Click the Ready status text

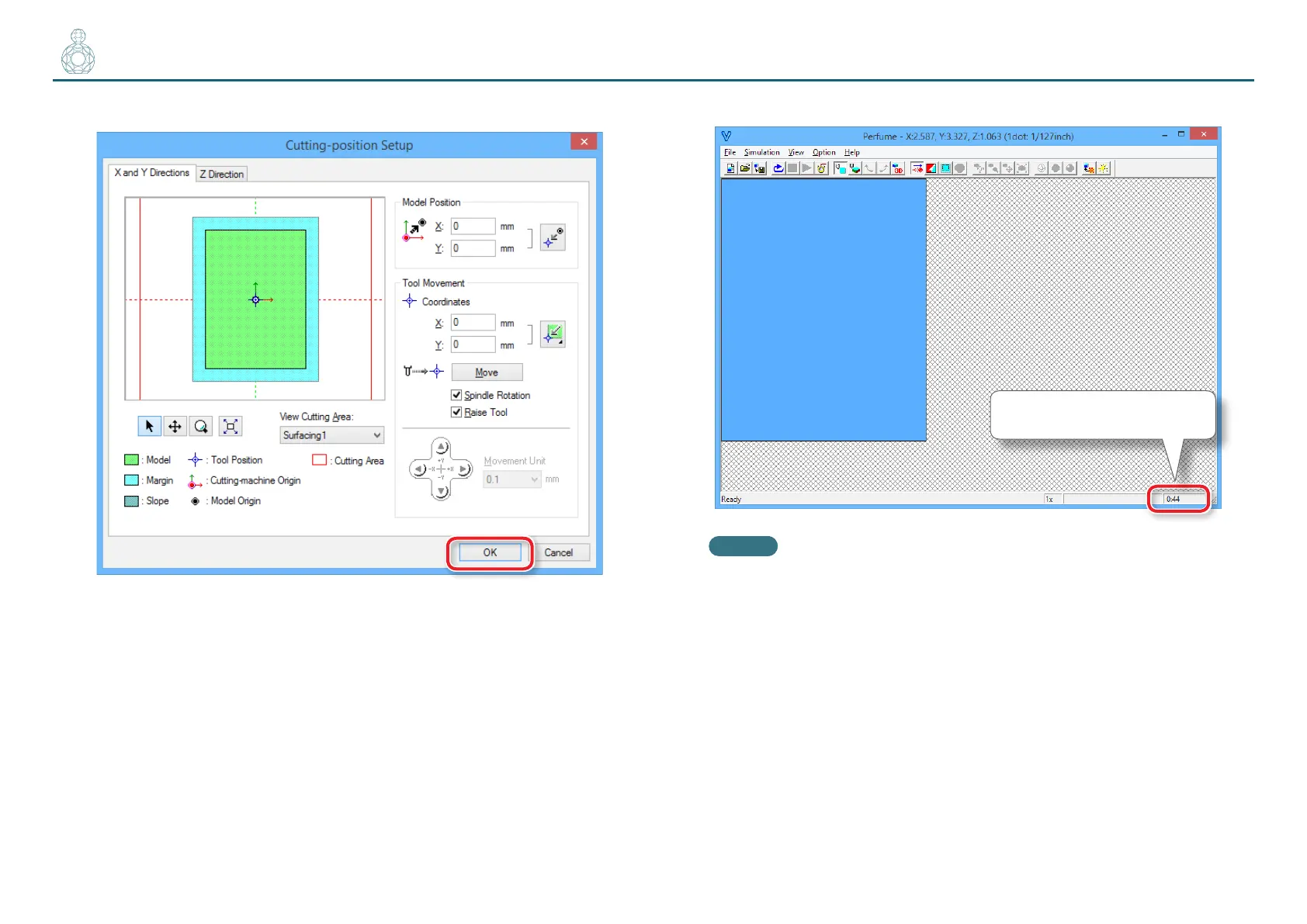(731, 499)
